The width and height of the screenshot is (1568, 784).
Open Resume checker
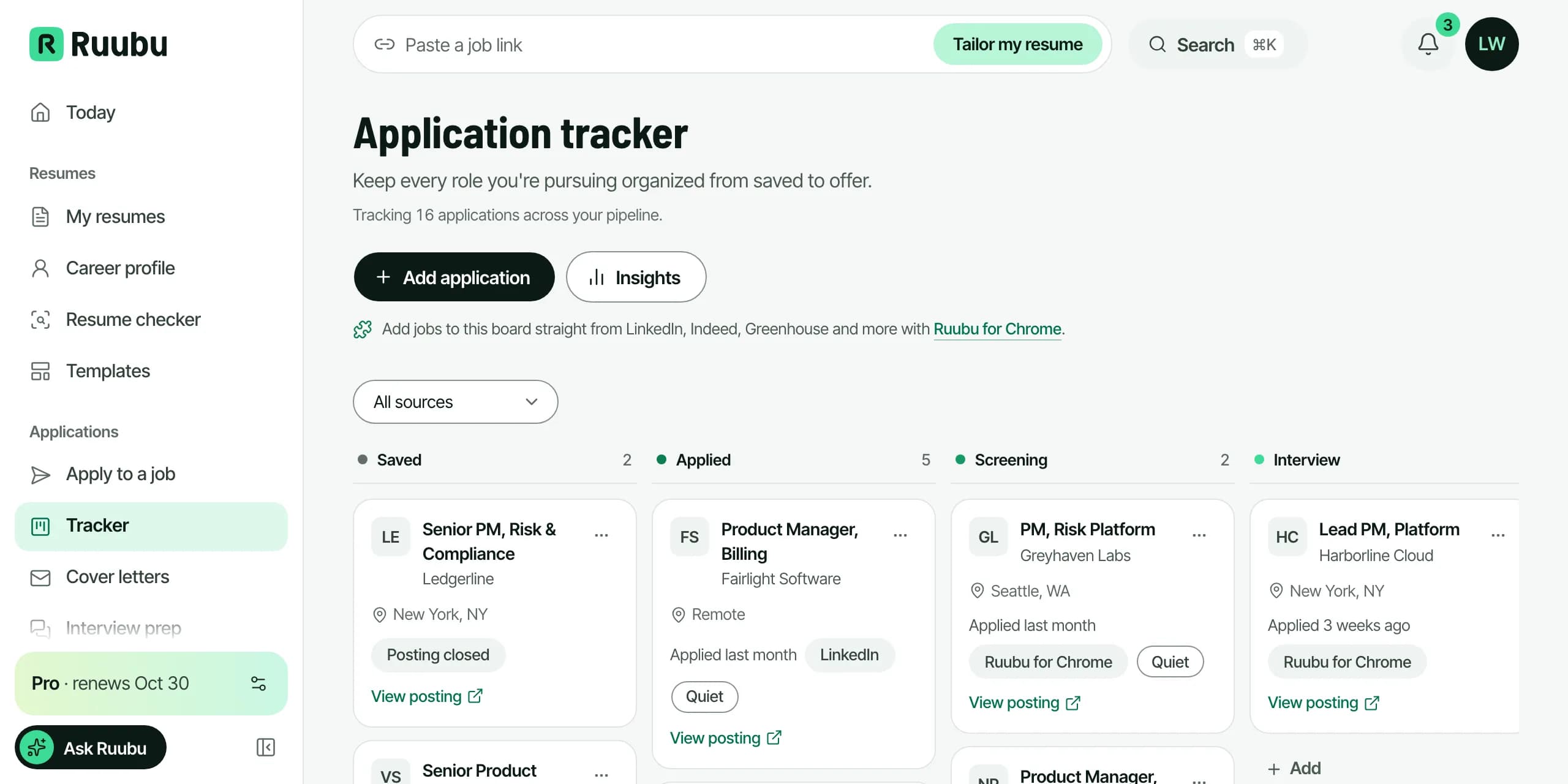click(151, 320)
